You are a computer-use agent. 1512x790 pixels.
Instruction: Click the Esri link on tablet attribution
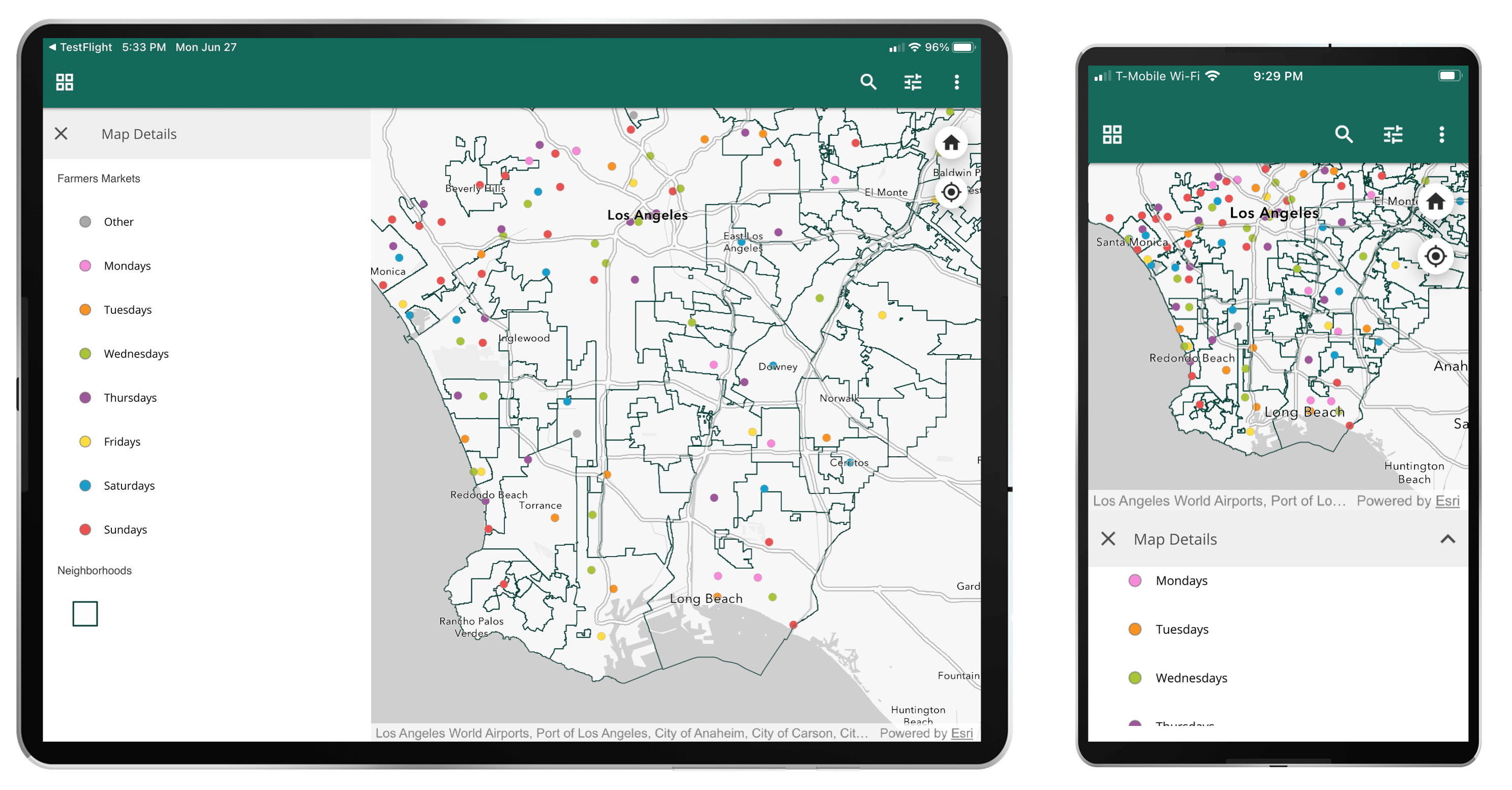961,733
